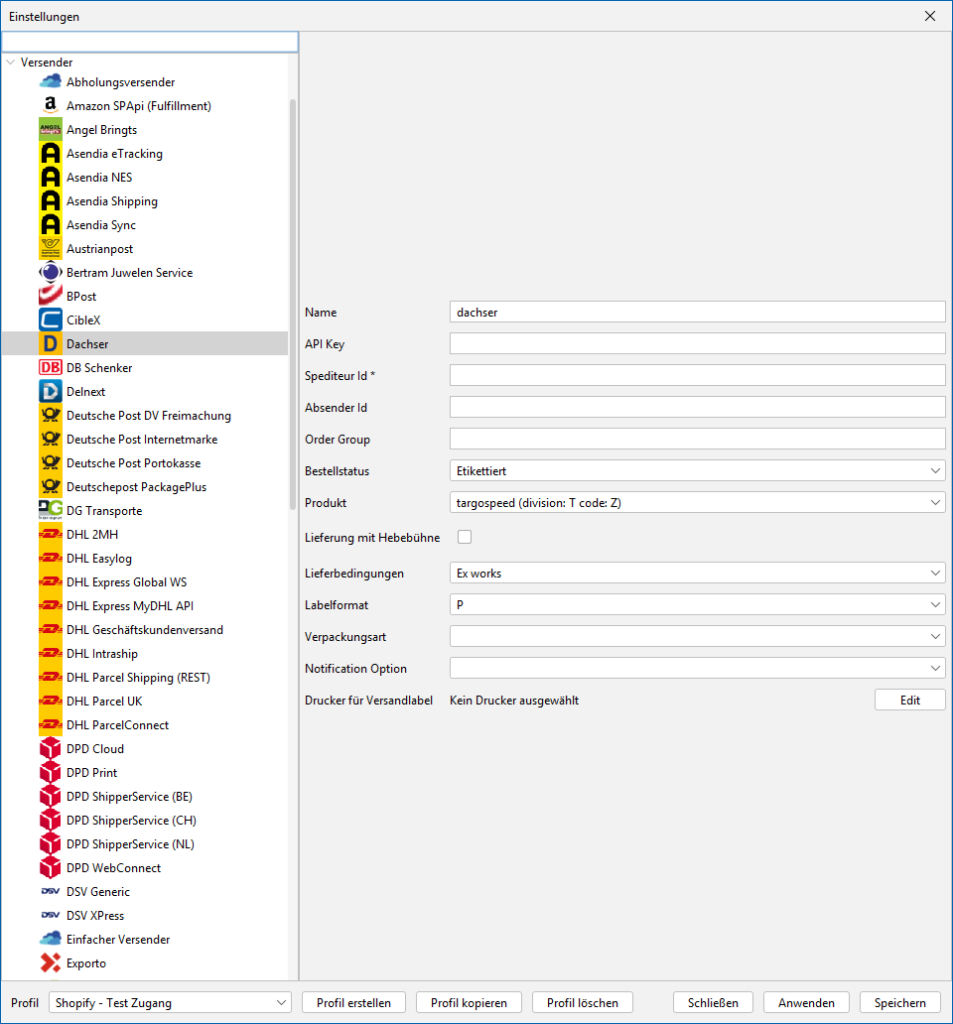Click the DB Schenker logo icon
This screenshot has width=953, height=1024.
[50, 368]
